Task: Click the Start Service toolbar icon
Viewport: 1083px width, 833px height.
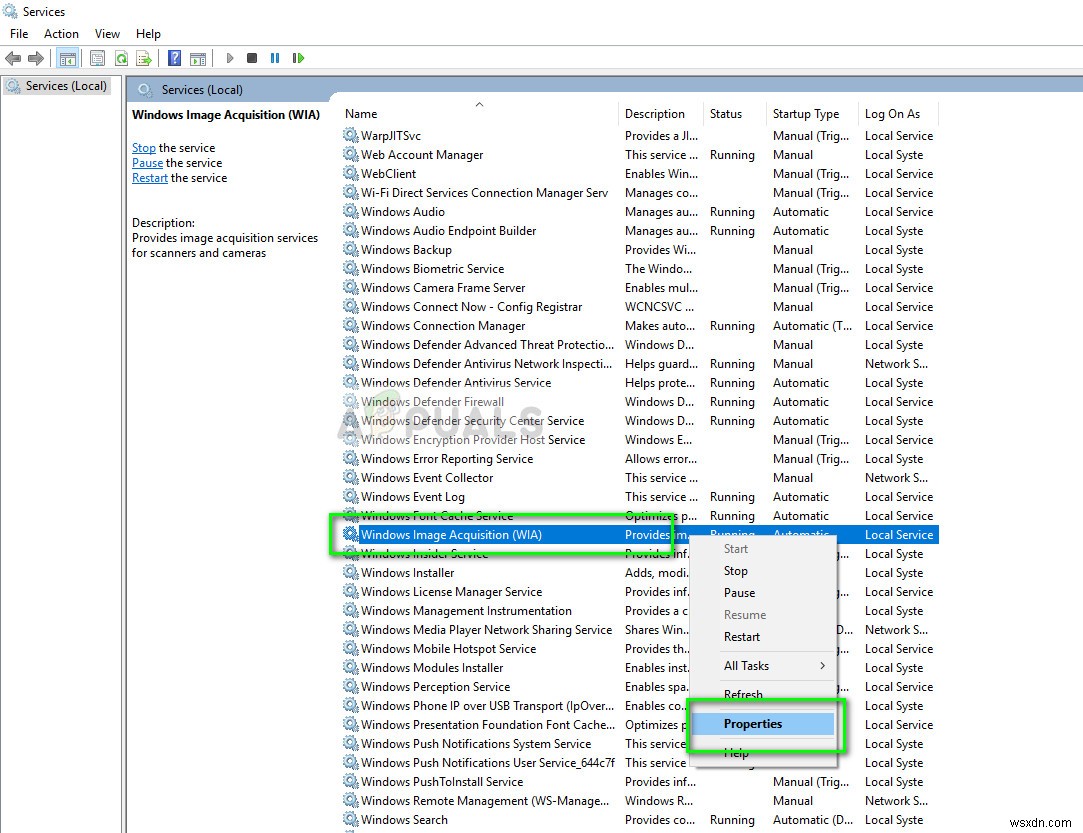Action: tap(229, 57)
